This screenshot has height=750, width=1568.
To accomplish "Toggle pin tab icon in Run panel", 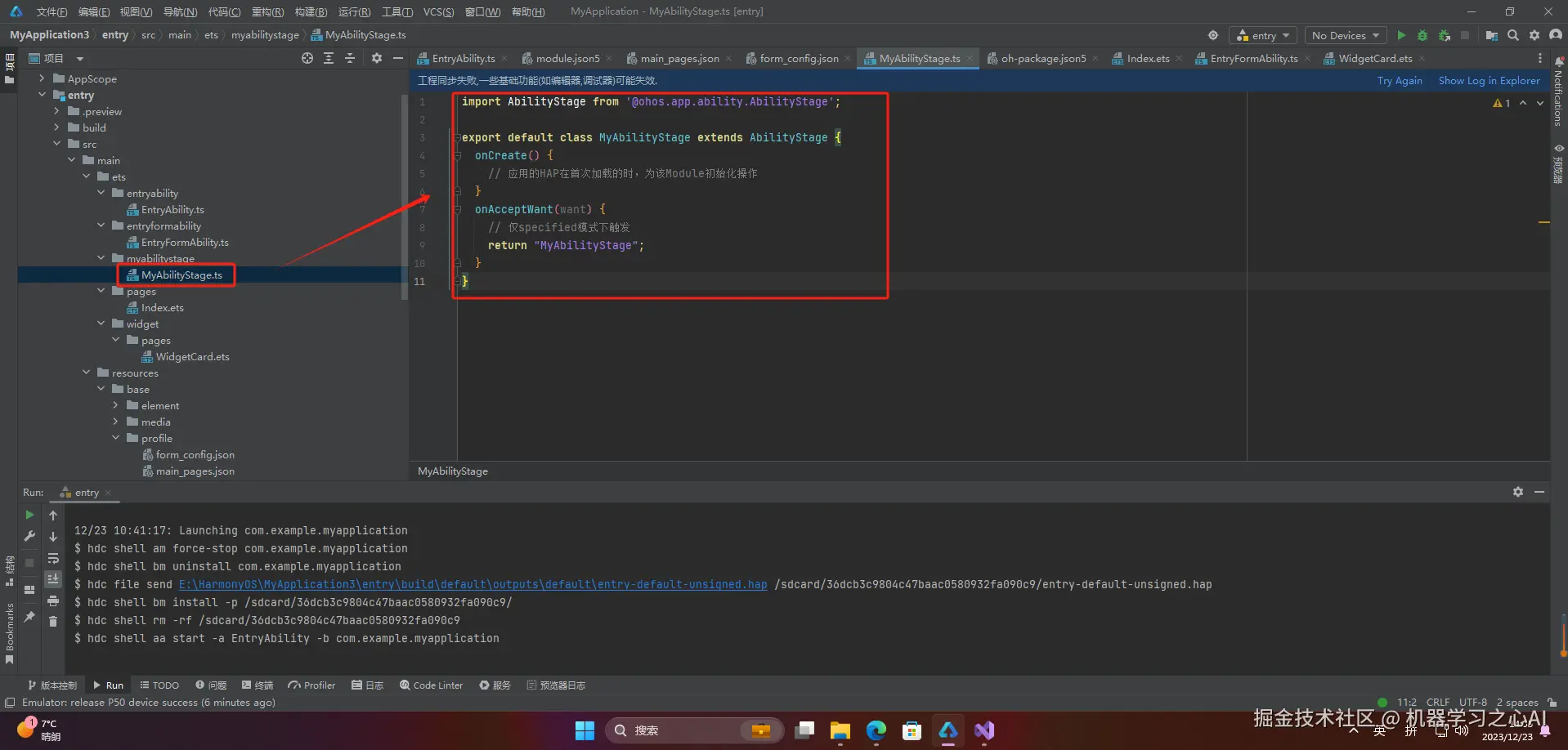I will [29, 617].
